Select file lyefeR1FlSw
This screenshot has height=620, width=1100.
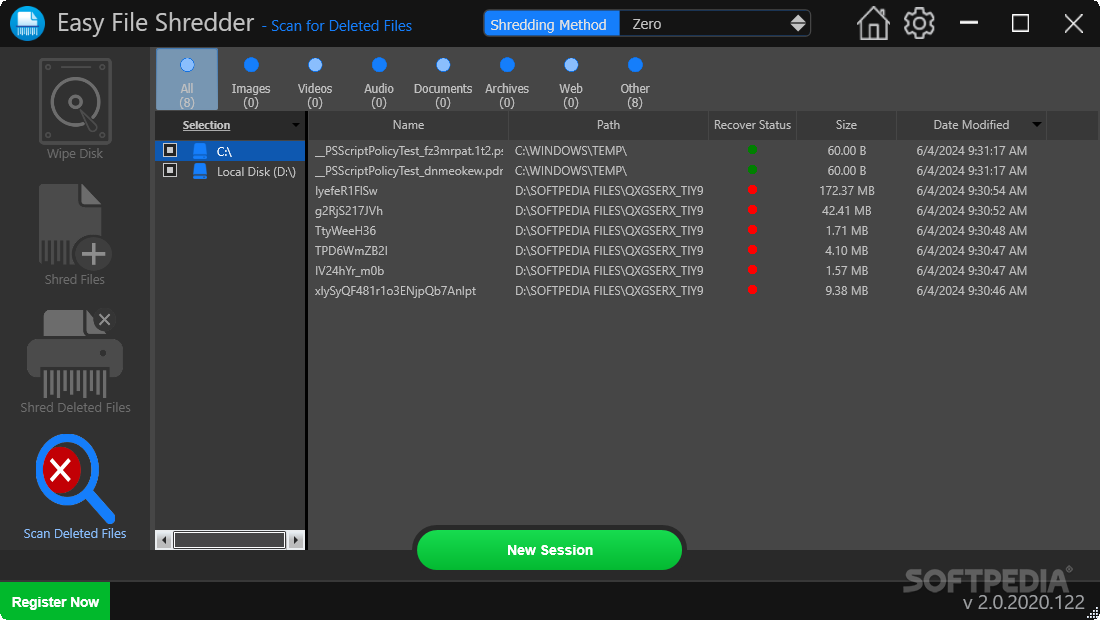[346, 191]
